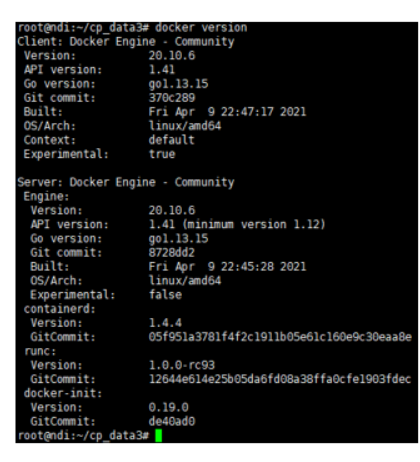This screenshot has width=420, height=462.
Task: Click docker-init GitCommit de40ad0
Action: click(x=172, y=421)
